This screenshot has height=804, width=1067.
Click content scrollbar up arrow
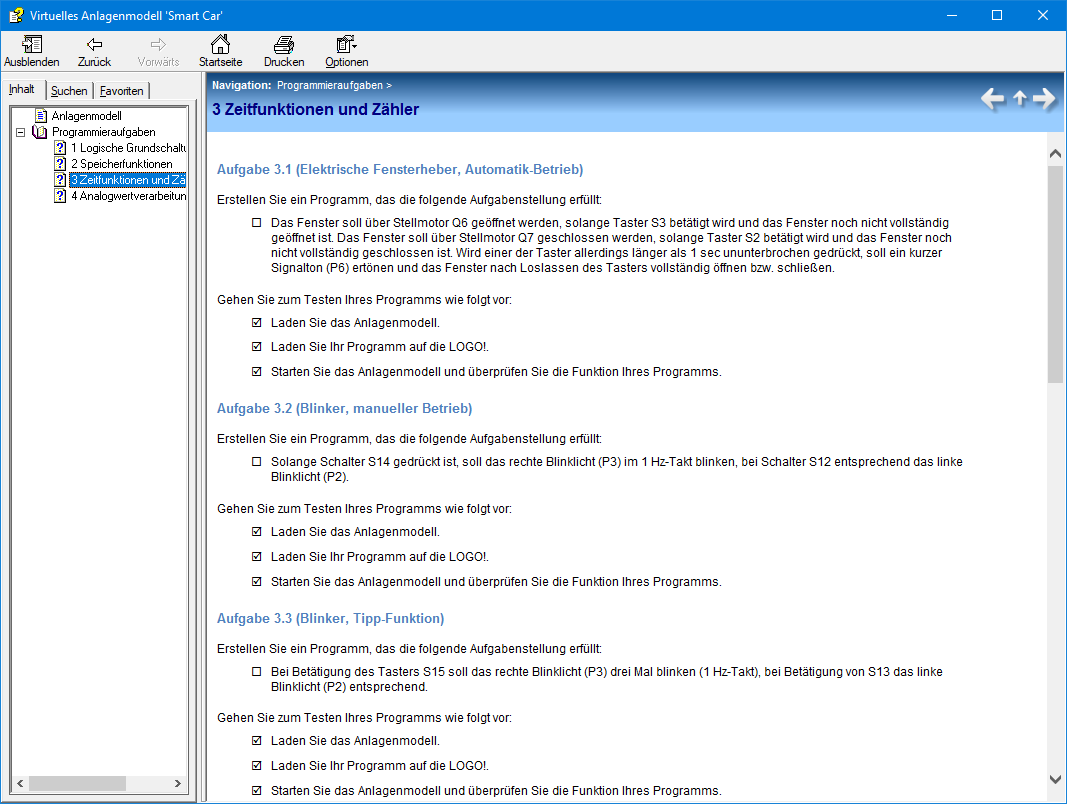1055,154
